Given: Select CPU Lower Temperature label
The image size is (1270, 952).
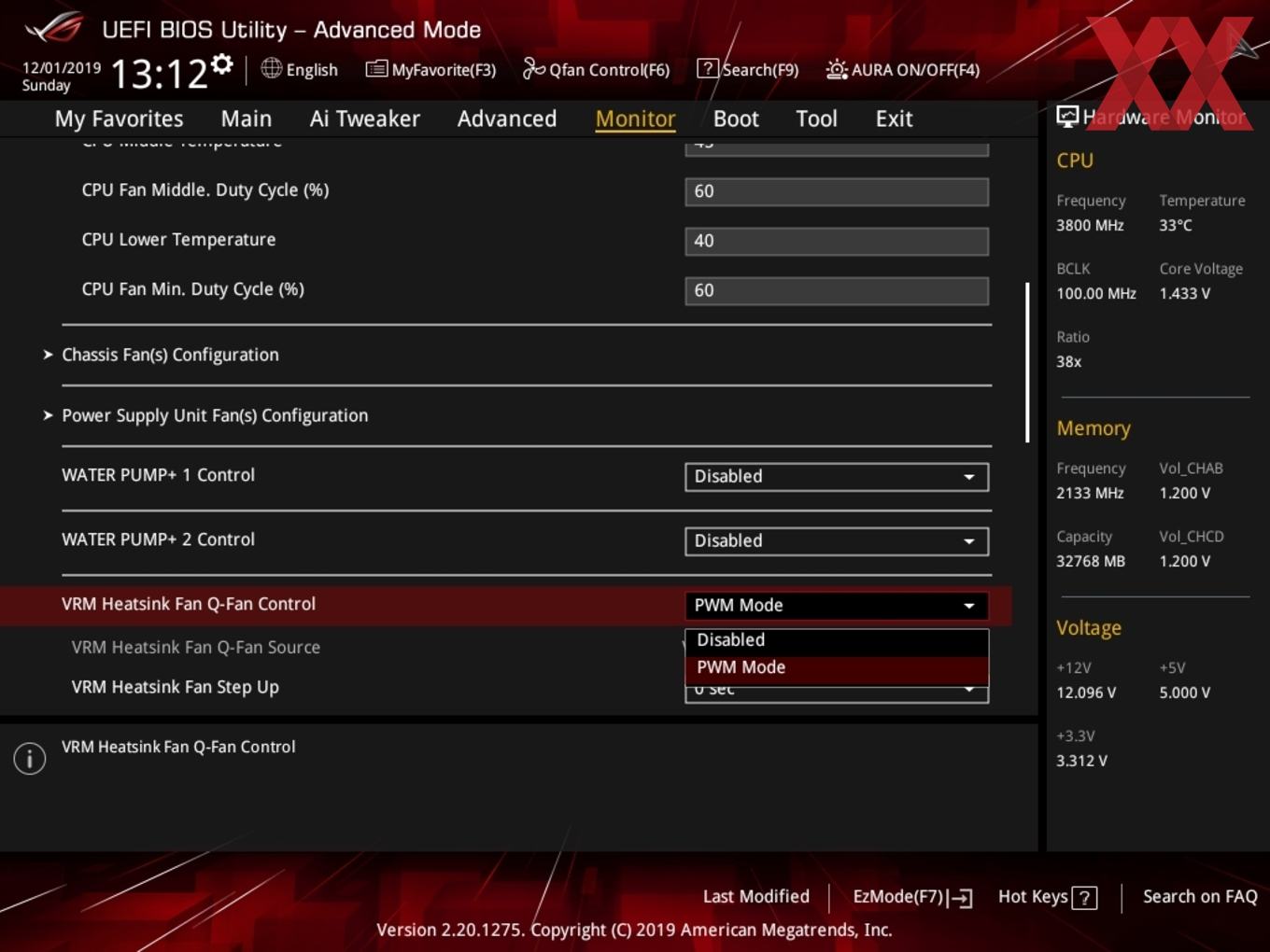Looking at the screenshot, I should point(178,240).
